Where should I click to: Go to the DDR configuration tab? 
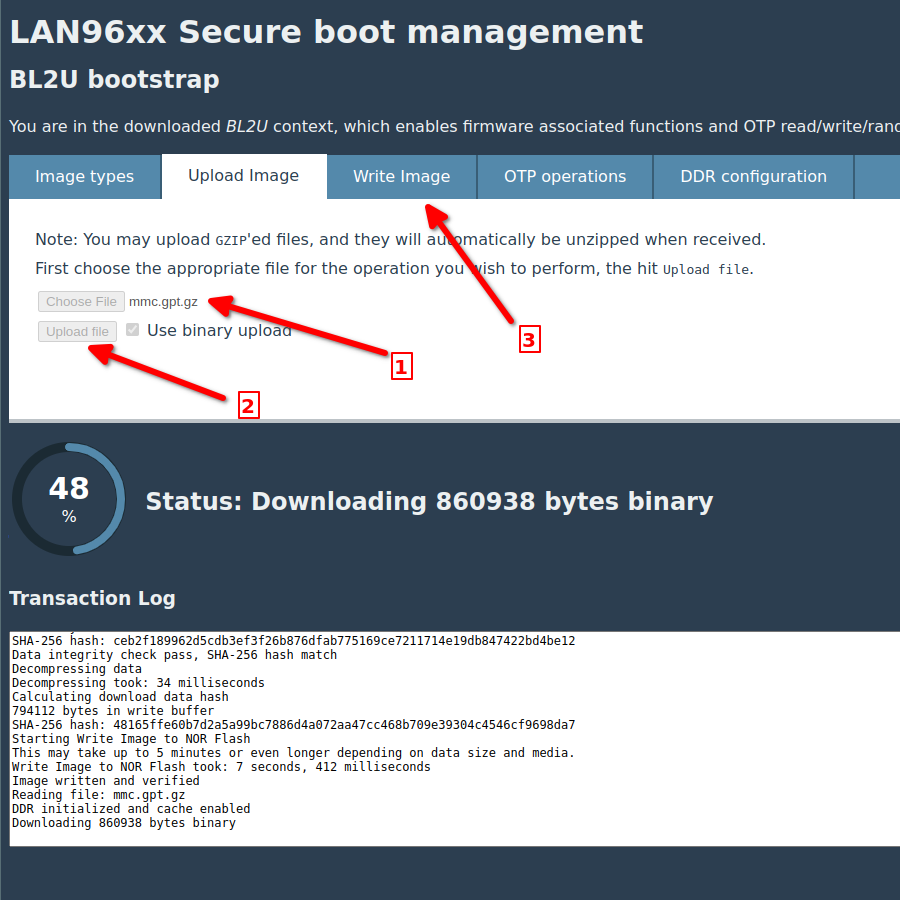(x=753, y=177)
